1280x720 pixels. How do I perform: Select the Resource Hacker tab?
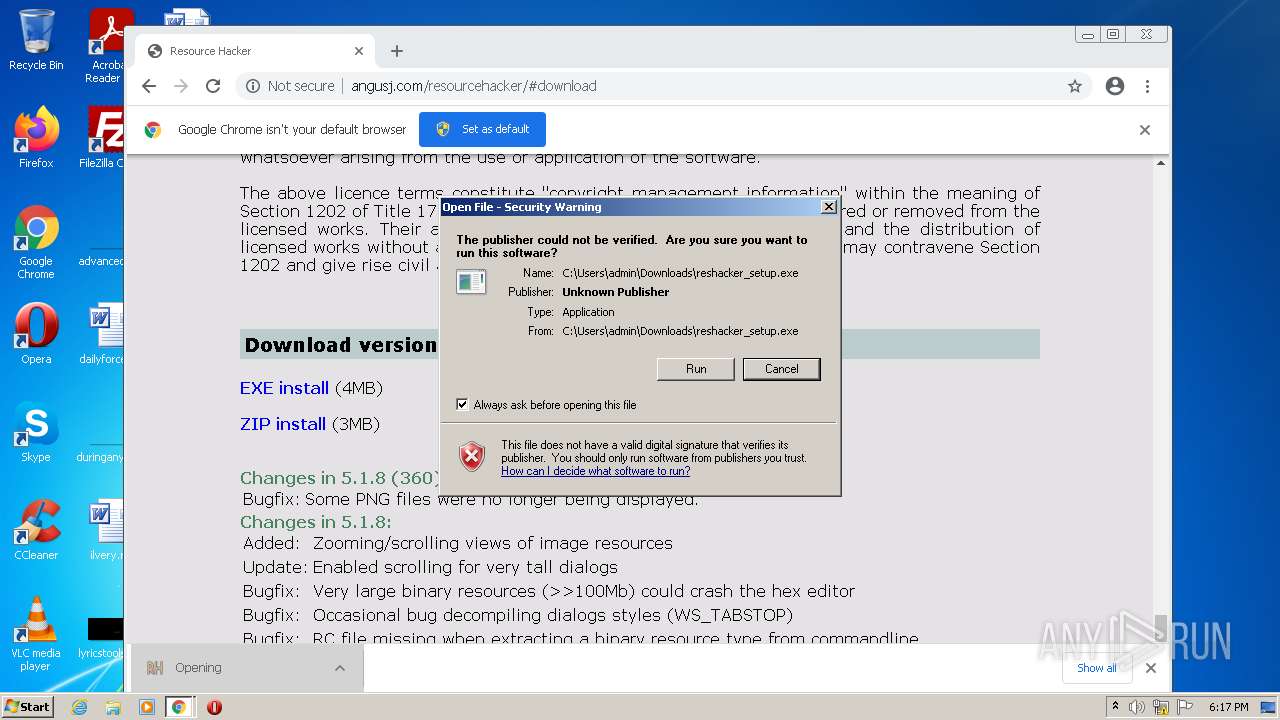255,51
